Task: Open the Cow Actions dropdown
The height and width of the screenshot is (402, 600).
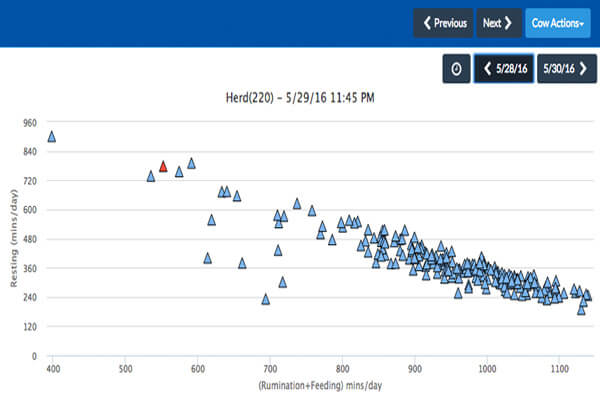Action: pyautogui.click(x=558, y=23)
